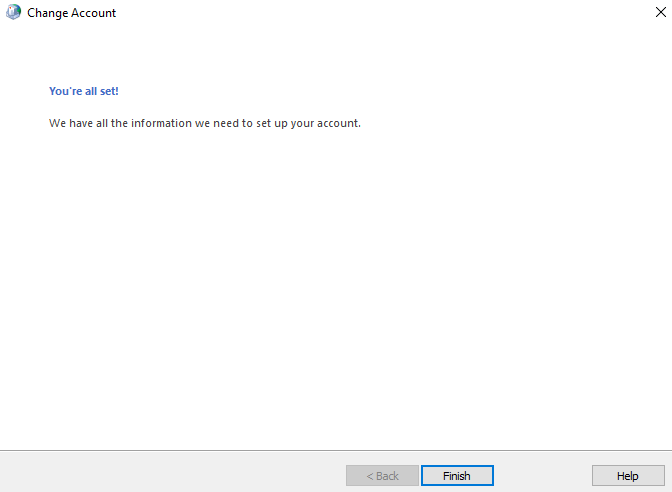Click the Change Account globe icon
The image size is (672, 492).
(x=14, y=13)
